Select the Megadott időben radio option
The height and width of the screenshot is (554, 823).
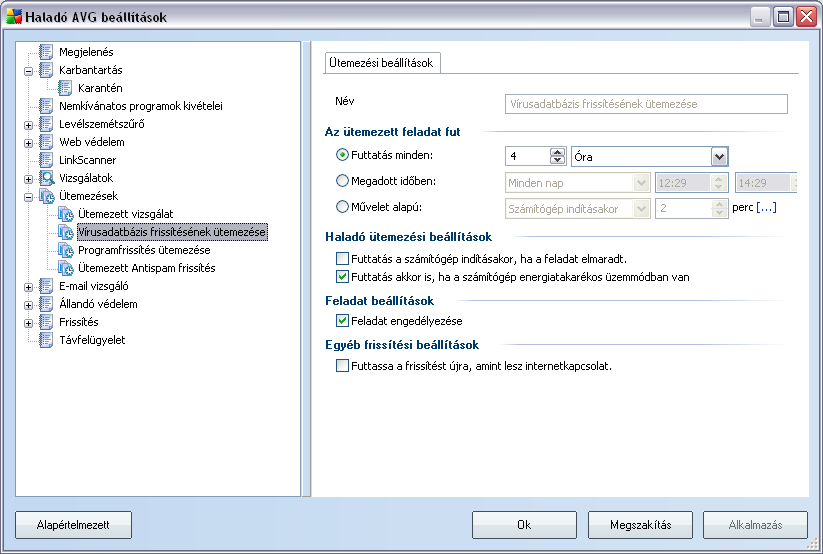point(342,181)
